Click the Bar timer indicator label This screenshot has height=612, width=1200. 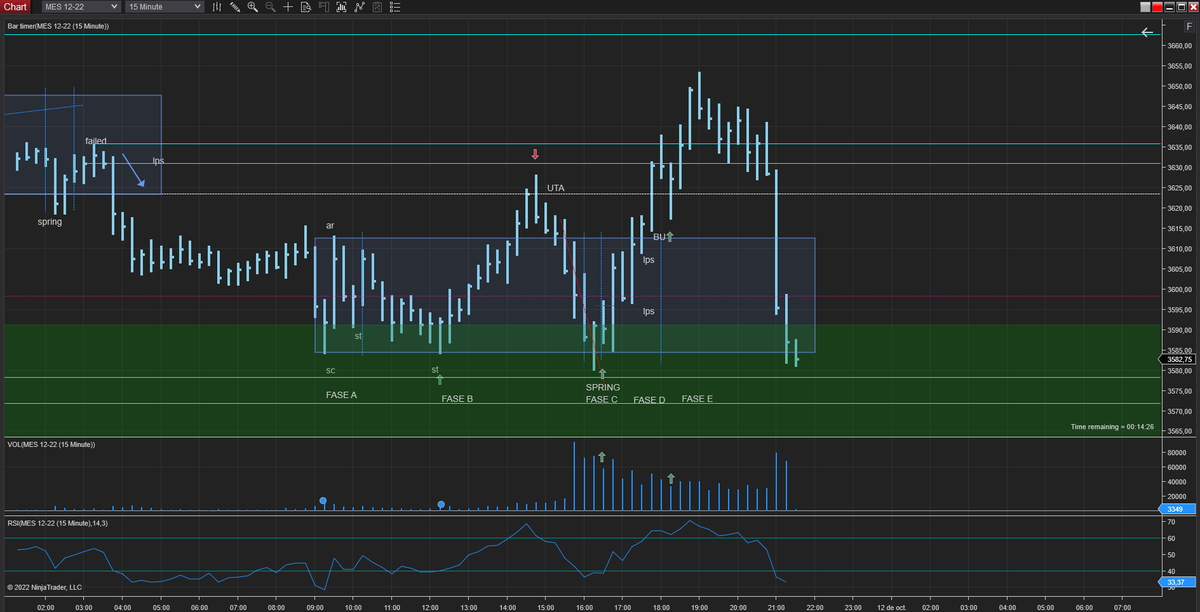(x=58, y=25)
